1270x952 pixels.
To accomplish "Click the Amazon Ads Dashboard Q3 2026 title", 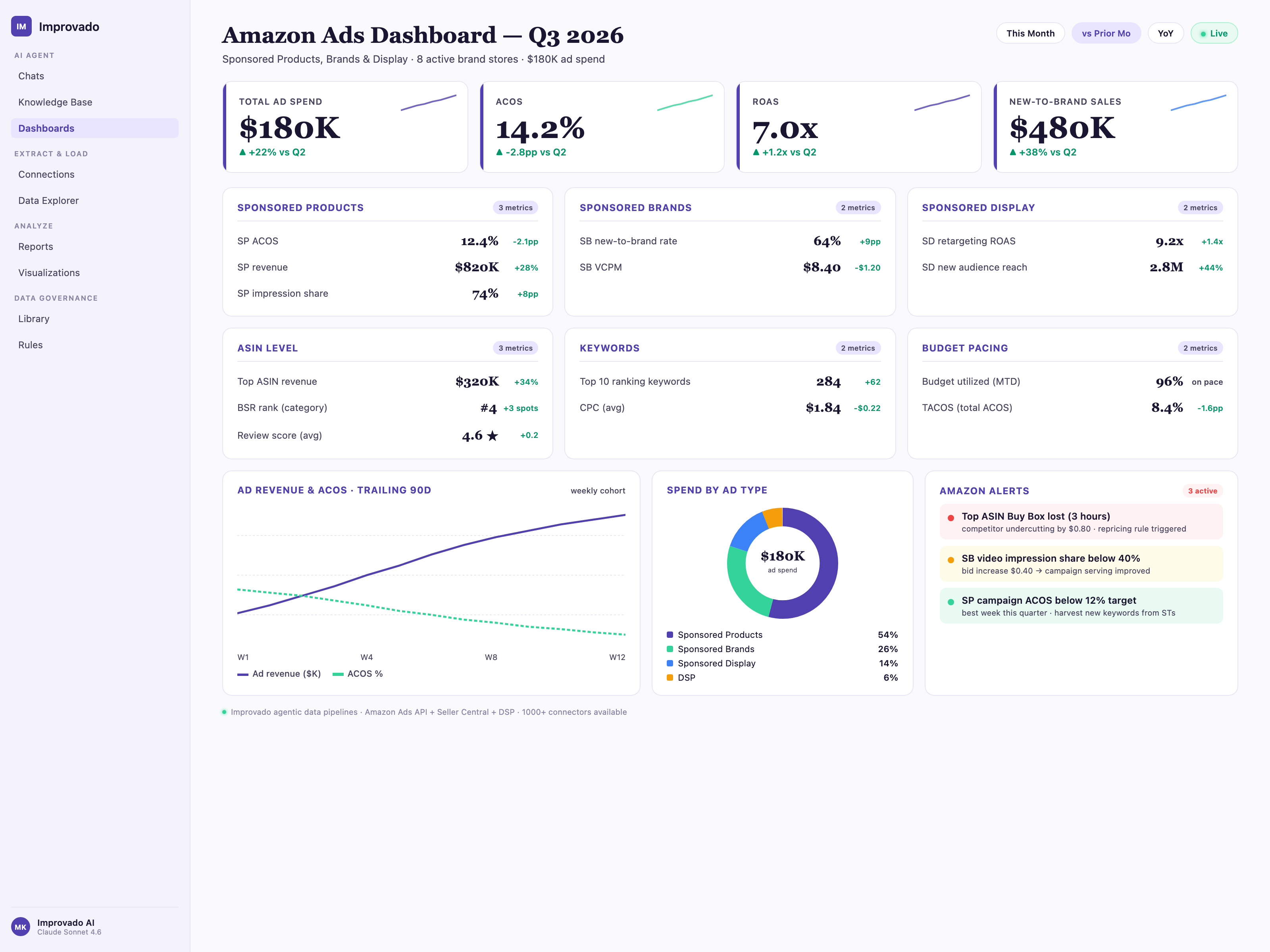I will pyautogui.click(x=423, y=35).
